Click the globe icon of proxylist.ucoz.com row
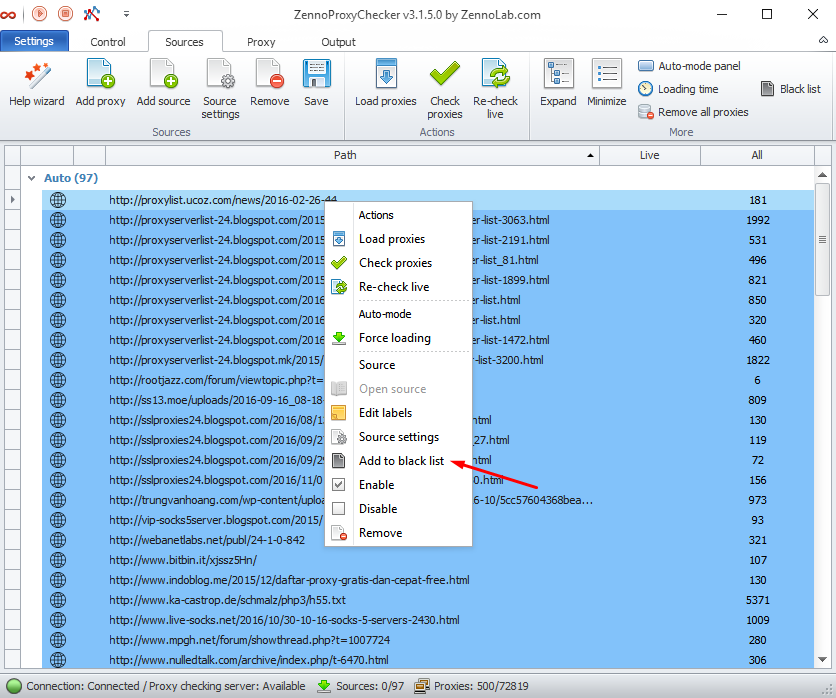The width and height of the screenshot is (836, 698). click(x=58, y=200)
